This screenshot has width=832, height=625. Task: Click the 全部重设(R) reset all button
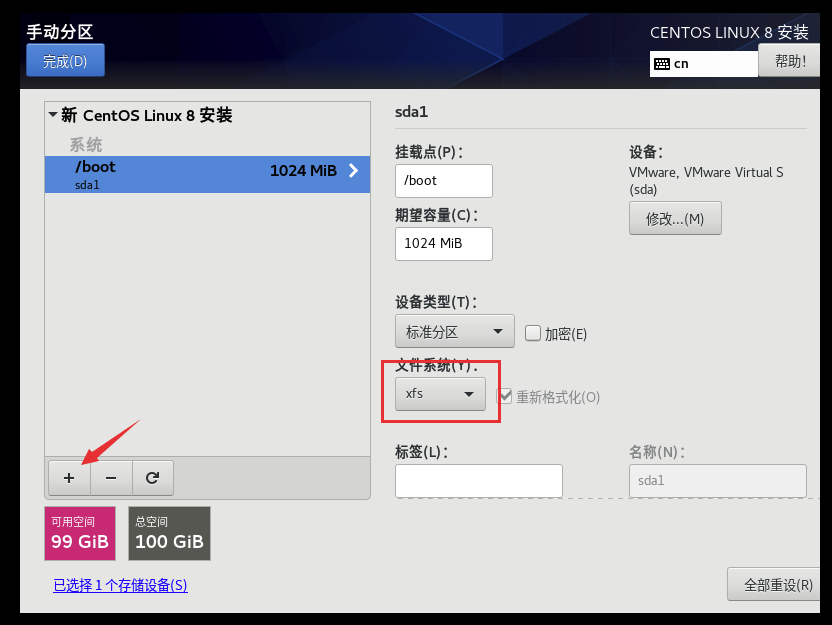774,584
